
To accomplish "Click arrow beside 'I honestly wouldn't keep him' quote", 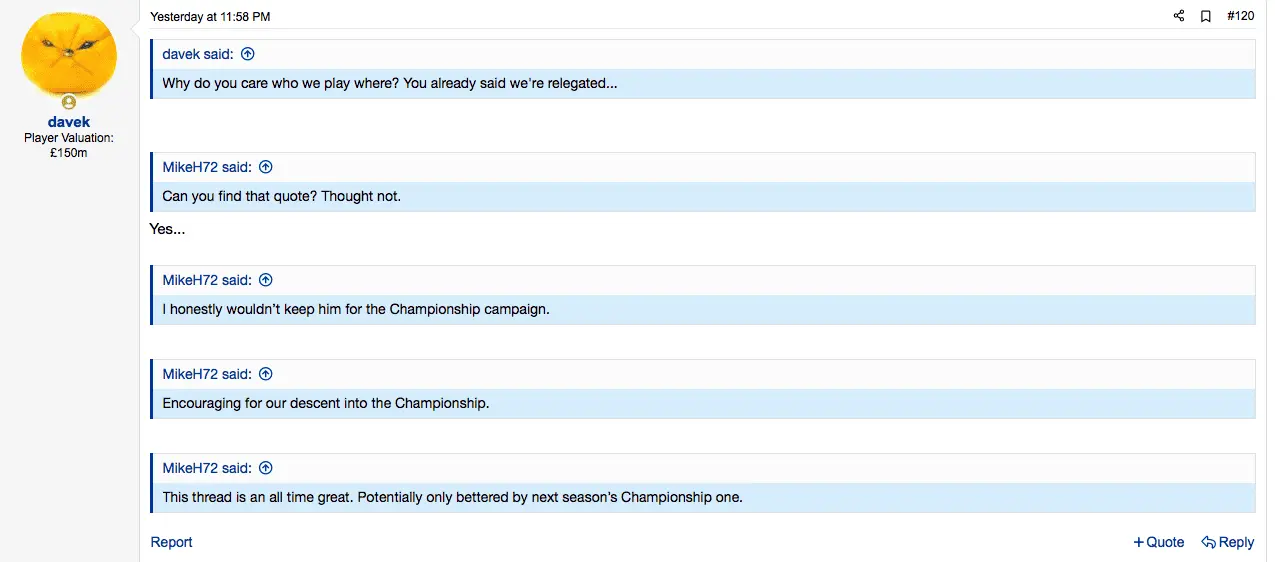I will pos(266,281).
